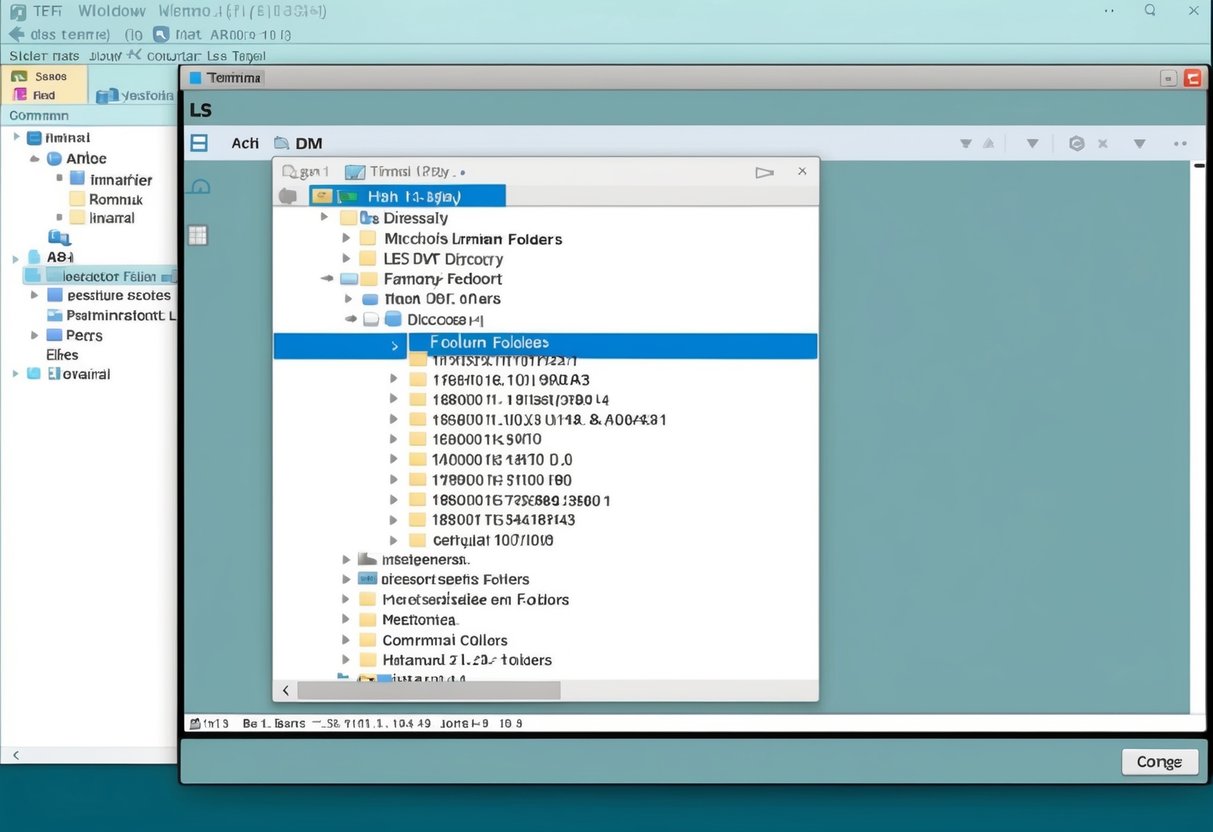Expand the LES DVT Dircocry folder
The image size is (1213, 832).
[x=344, y=258]
